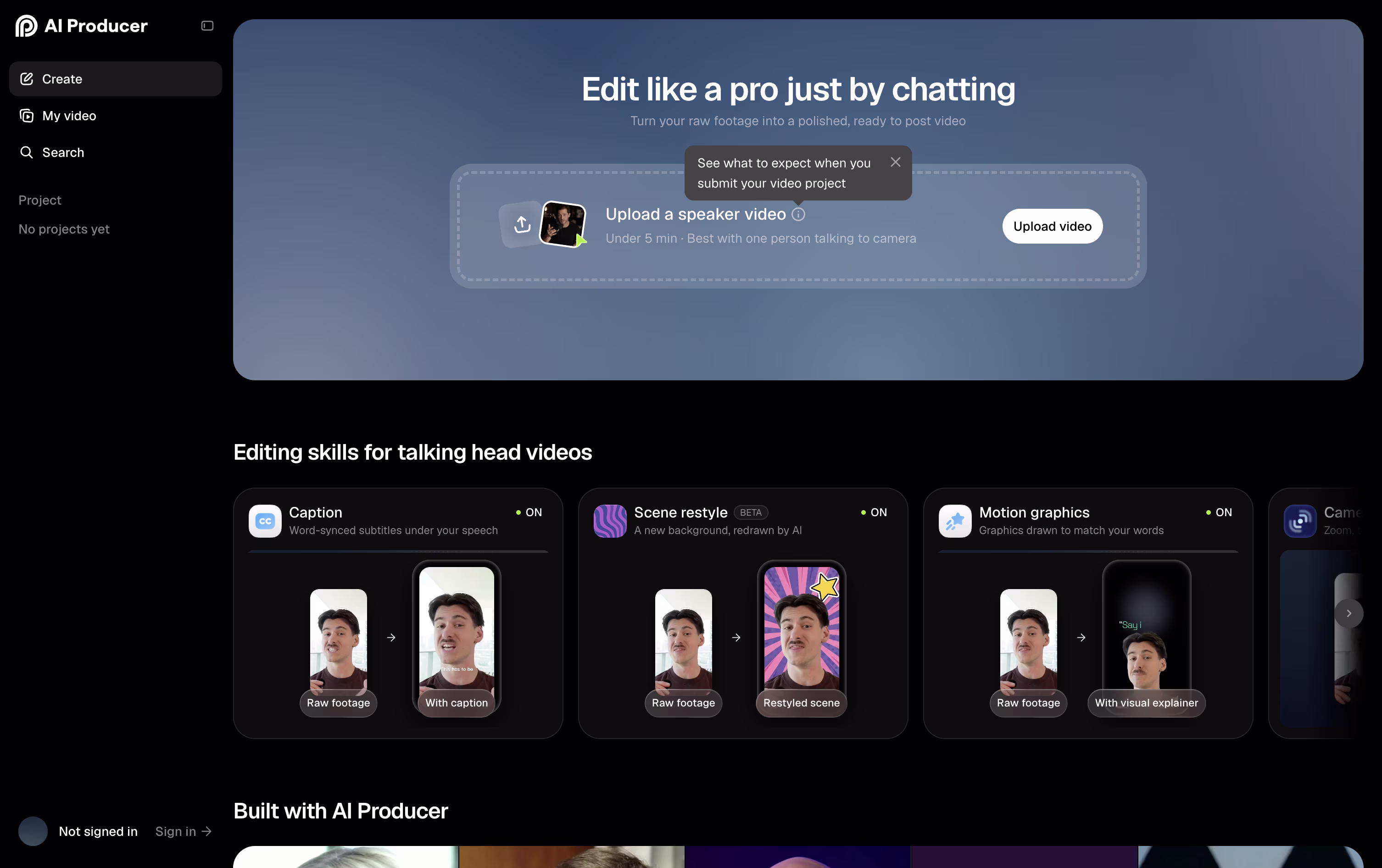Click the Restyled scene preview thumbnail
1382x868 pixels.
click(x=802, y=637)
